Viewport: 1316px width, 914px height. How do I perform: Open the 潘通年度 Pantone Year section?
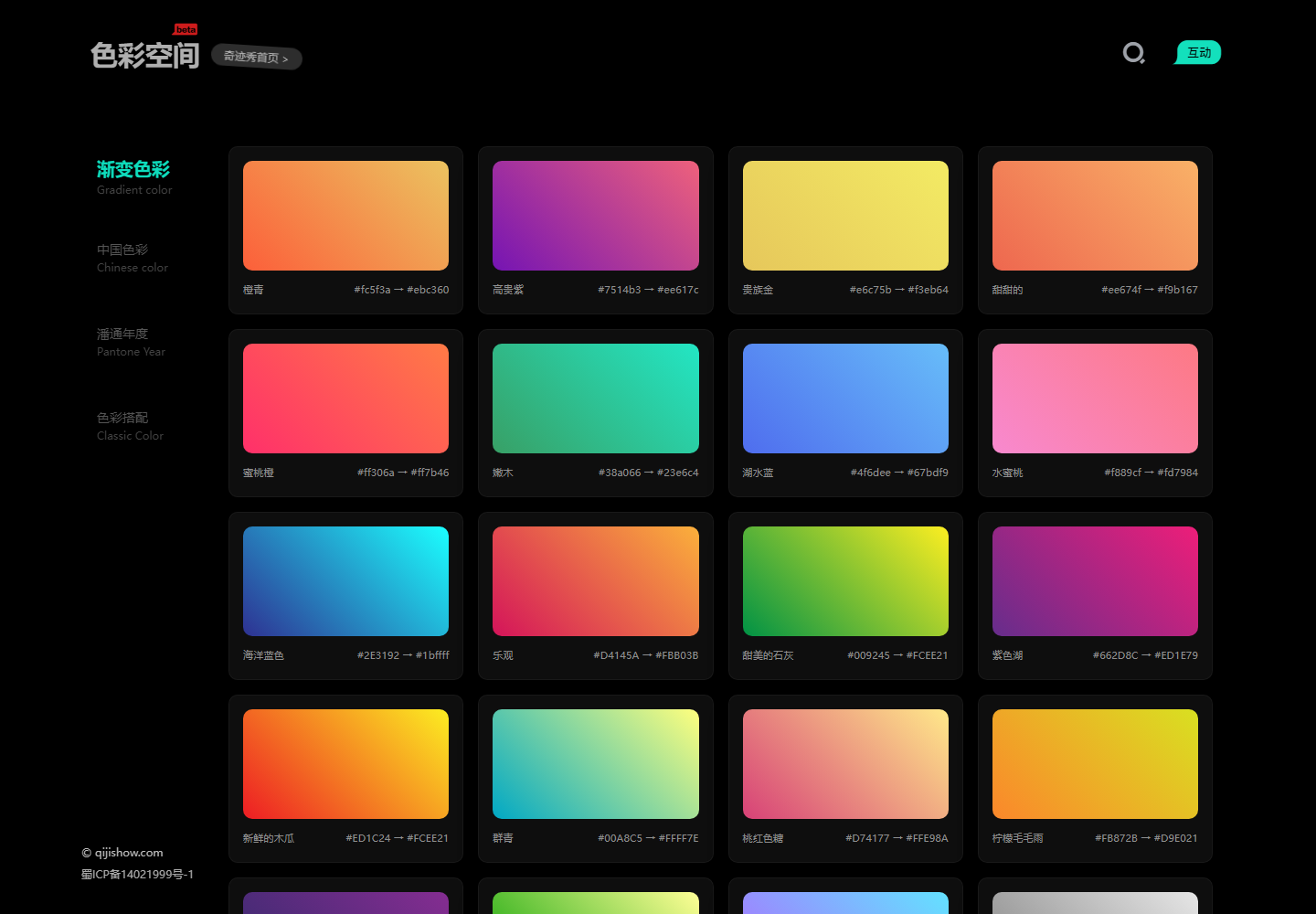coord(132,342)
